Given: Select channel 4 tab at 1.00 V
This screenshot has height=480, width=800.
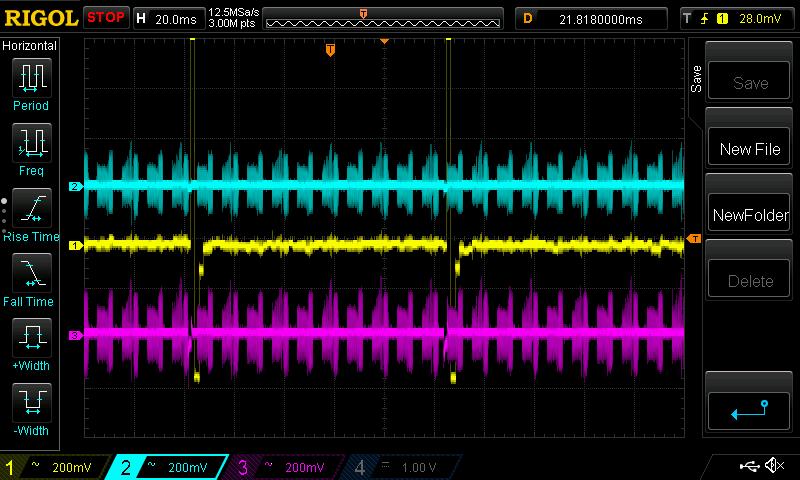Looking at the screenshot, I should point(403,467).
